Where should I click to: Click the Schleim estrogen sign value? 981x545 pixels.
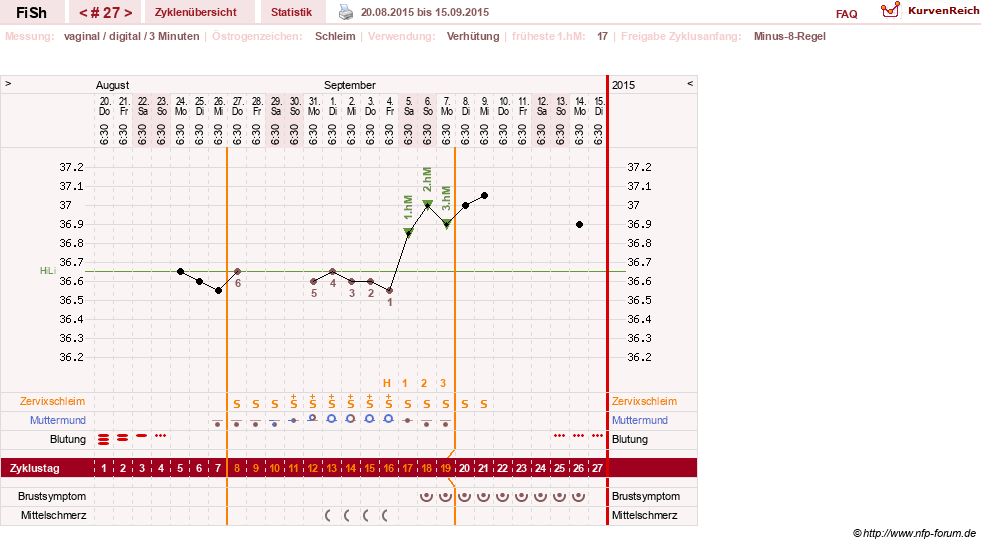335,36
